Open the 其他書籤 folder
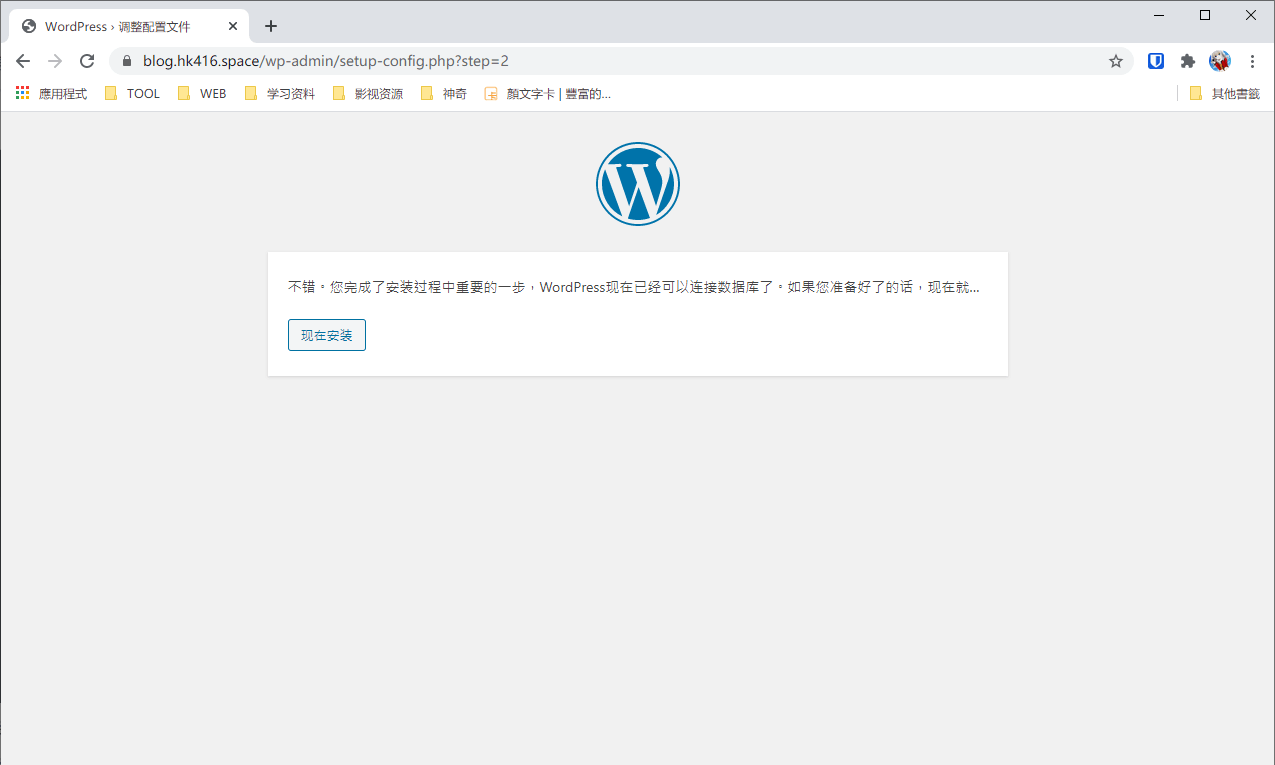1275x765 pixels. coord(1225,93)
